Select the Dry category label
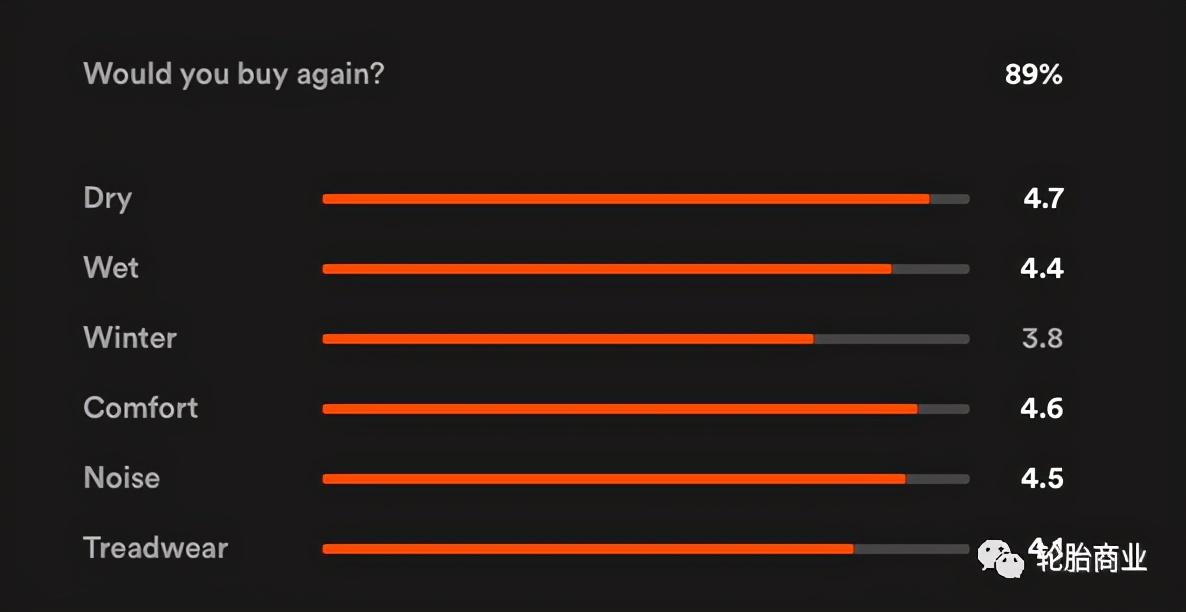The image size is (1186, 612). click(x=108, y=198)
